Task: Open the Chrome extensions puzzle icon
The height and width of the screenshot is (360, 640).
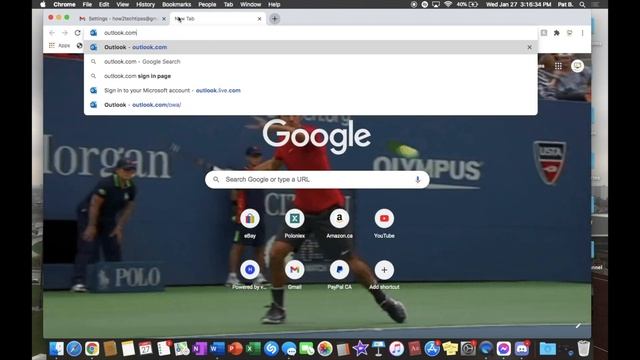Action: coord(556,33)
